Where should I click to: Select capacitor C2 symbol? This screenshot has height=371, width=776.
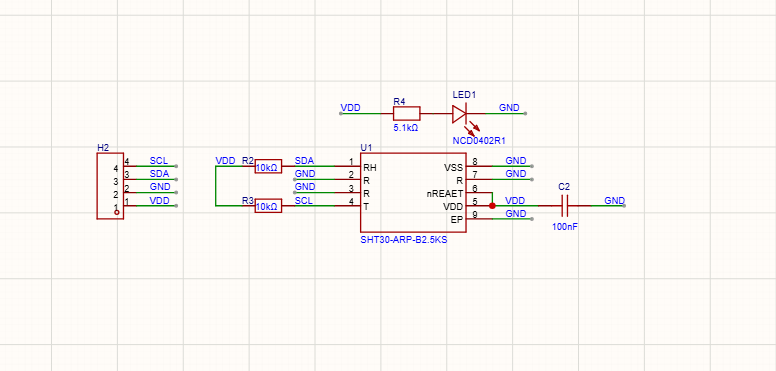[x=564, y=206]
